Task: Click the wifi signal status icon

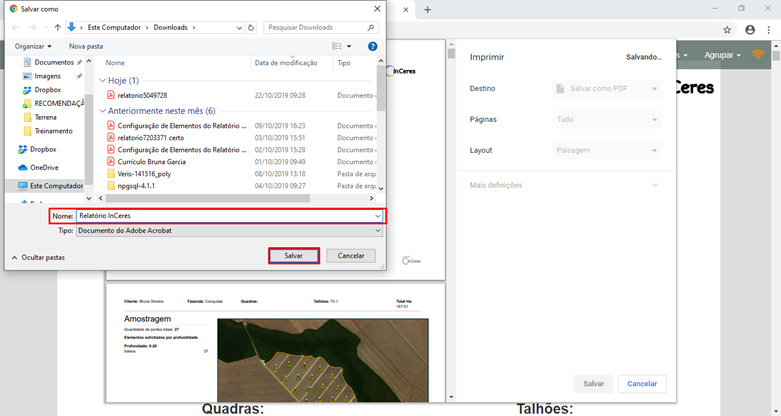Action: point(758,54)
